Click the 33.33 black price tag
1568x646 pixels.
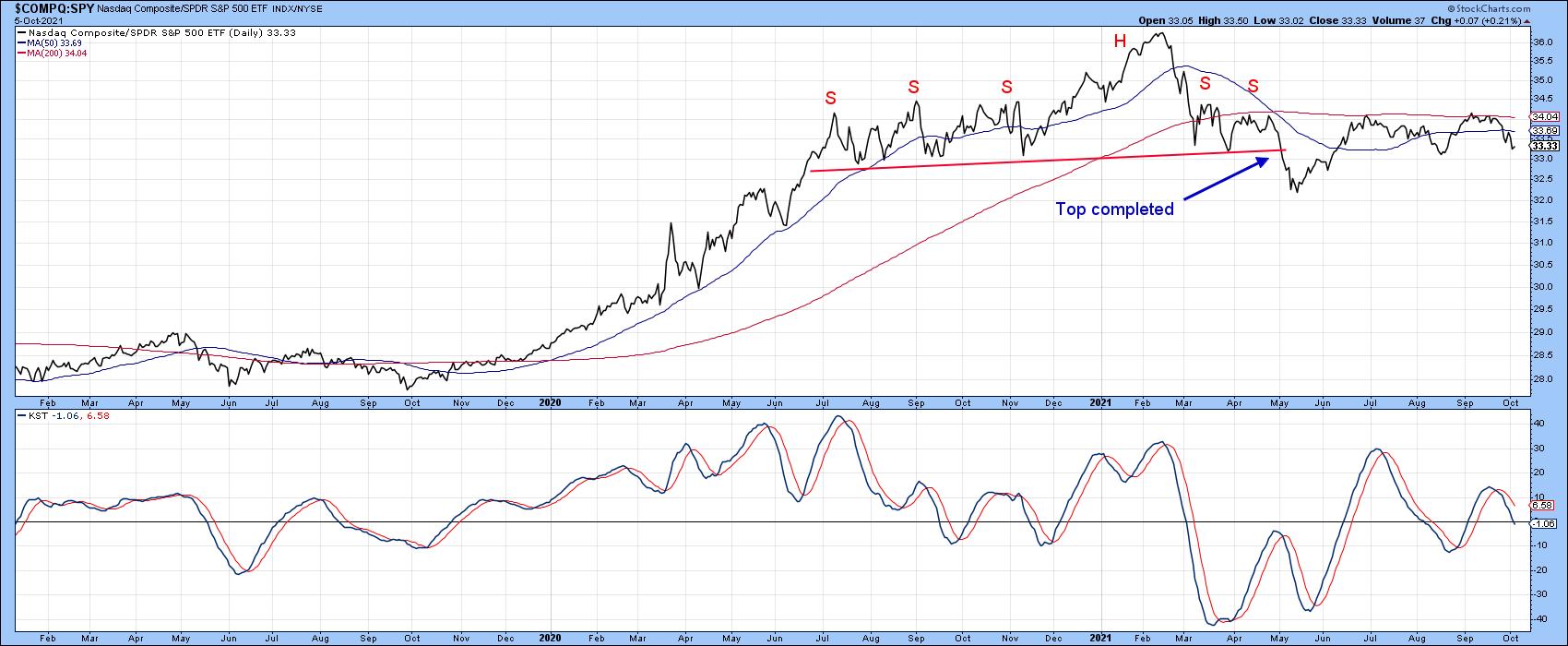(1543, 146)
